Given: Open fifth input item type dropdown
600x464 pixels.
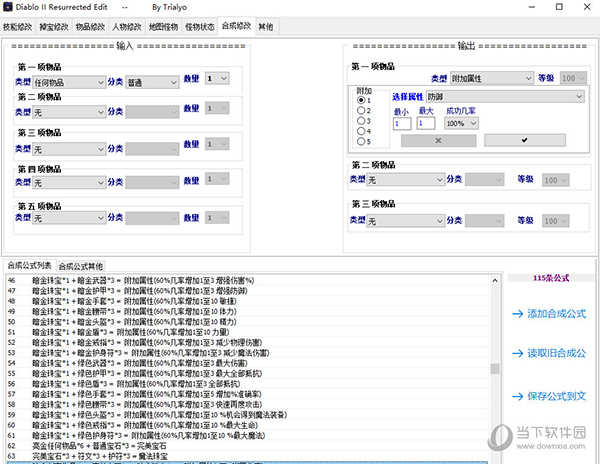Looking at the screenshot, I should point(69,218).
